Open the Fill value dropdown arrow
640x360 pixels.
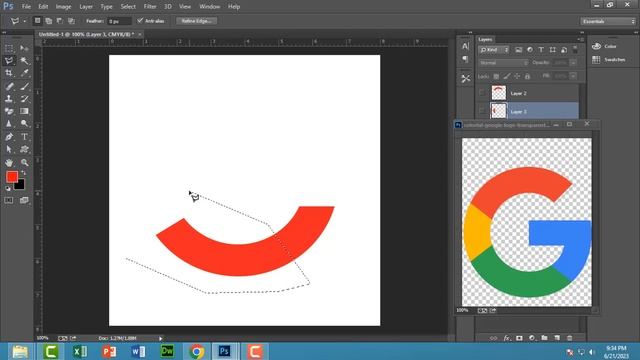(573, 76)
